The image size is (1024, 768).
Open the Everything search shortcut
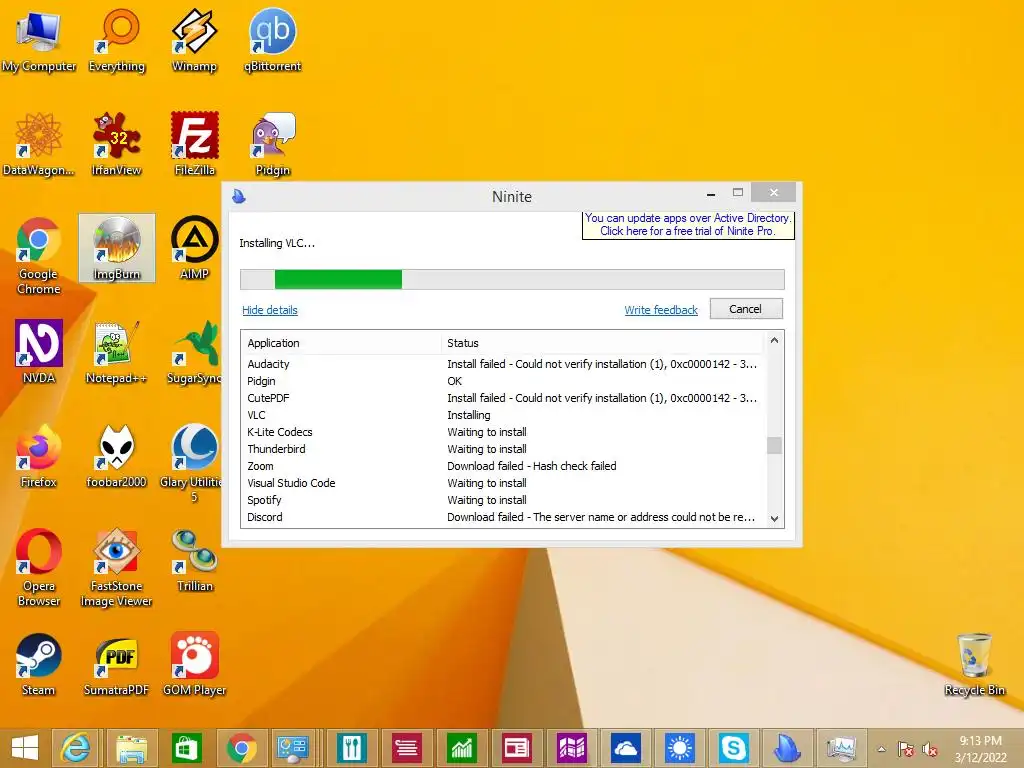click(117, 40)
